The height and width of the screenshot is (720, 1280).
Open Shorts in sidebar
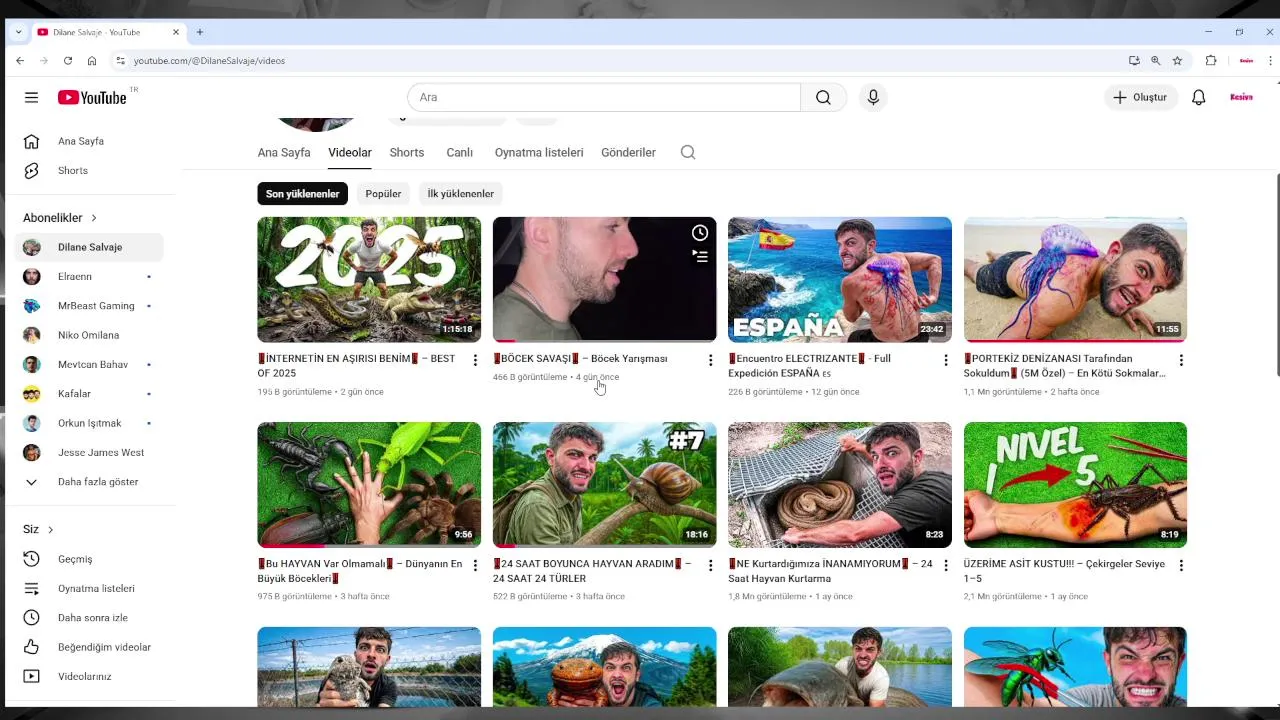pyautogui.click(x=90, y=170)
